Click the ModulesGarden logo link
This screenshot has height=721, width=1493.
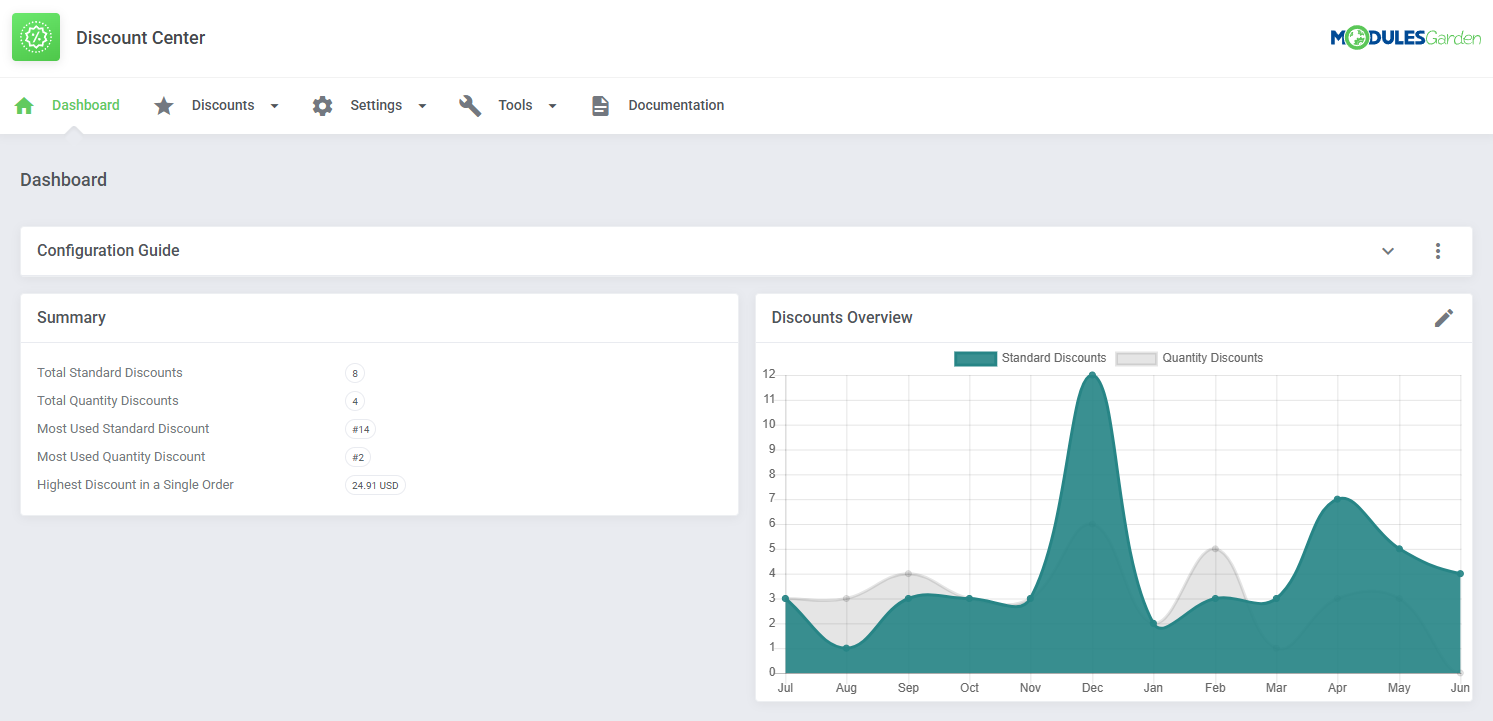pos(1404,38)
